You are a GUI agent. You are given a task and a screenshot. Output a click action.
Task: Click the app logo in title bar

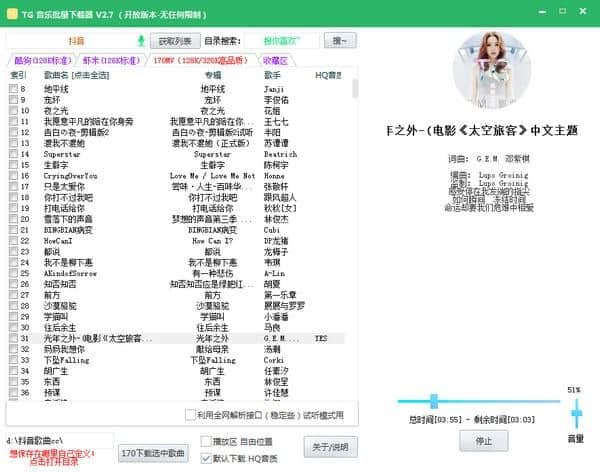pyautogui.click(x=12, y=10)
